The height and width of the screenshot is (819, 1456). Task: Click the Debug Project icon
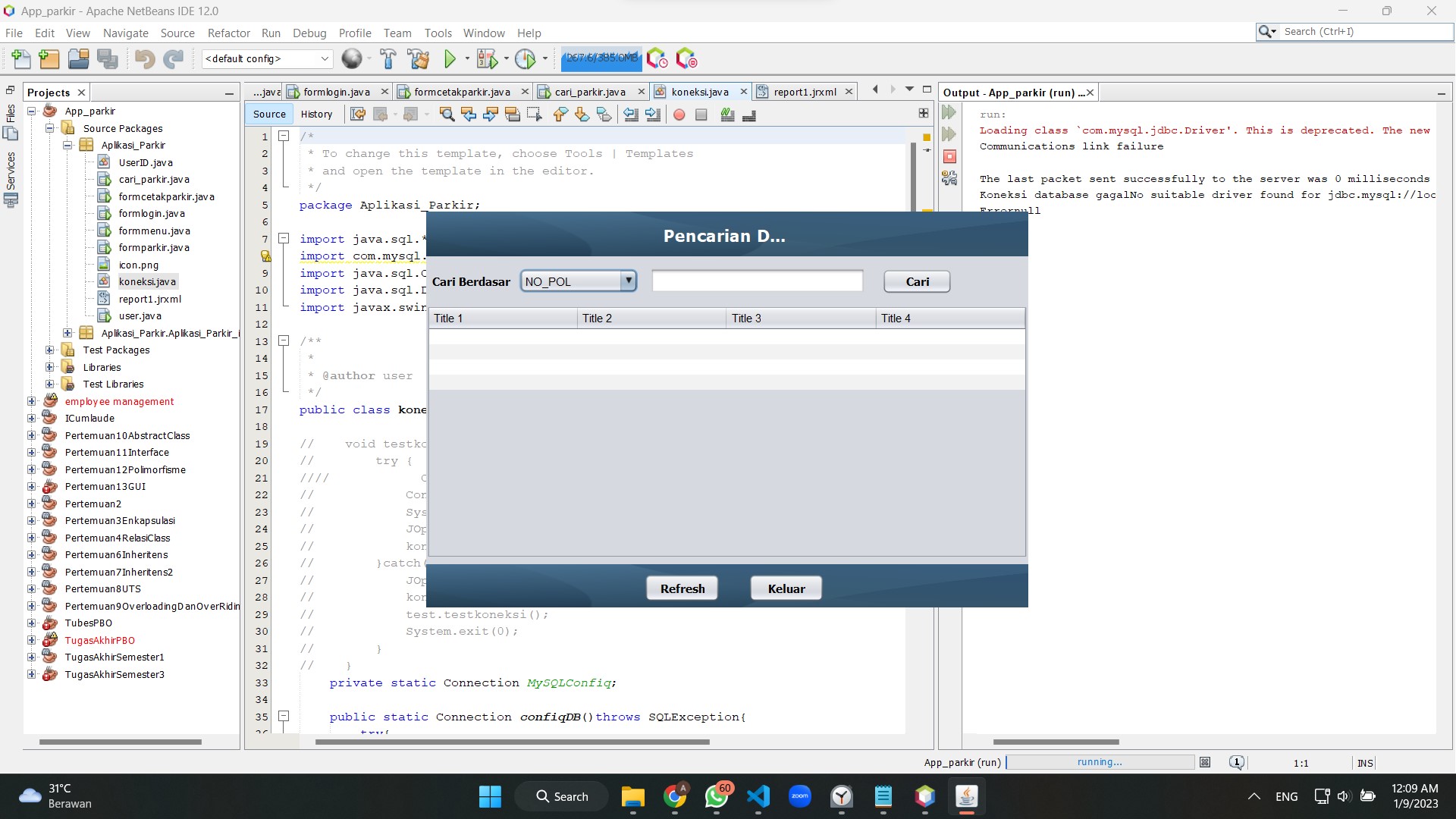coord(487,58)
